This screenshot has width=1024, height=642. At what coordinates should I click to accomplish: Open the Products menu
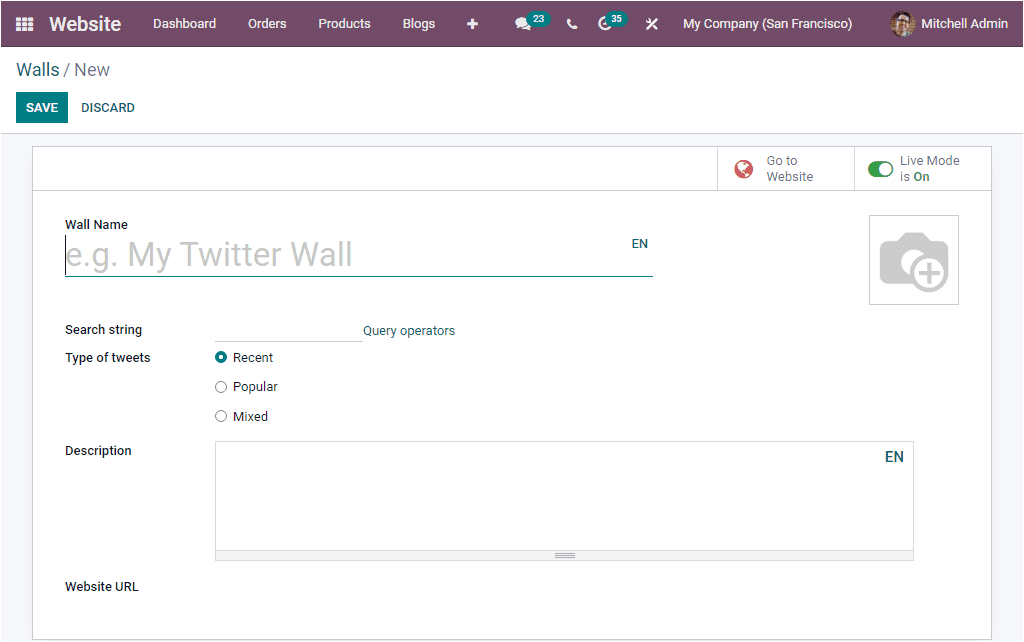coord(344,23)
